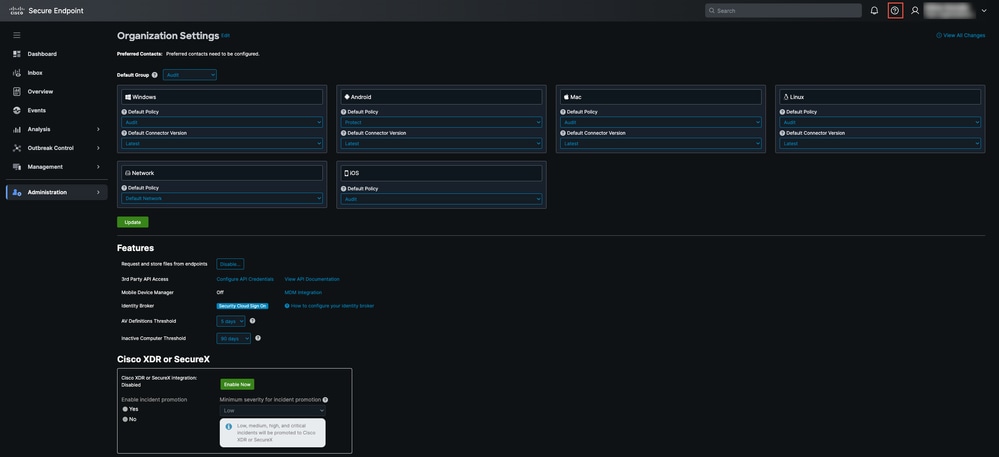Open the Default Group dropdown
This screenshot has width=999, height=457.
point(190,75)
